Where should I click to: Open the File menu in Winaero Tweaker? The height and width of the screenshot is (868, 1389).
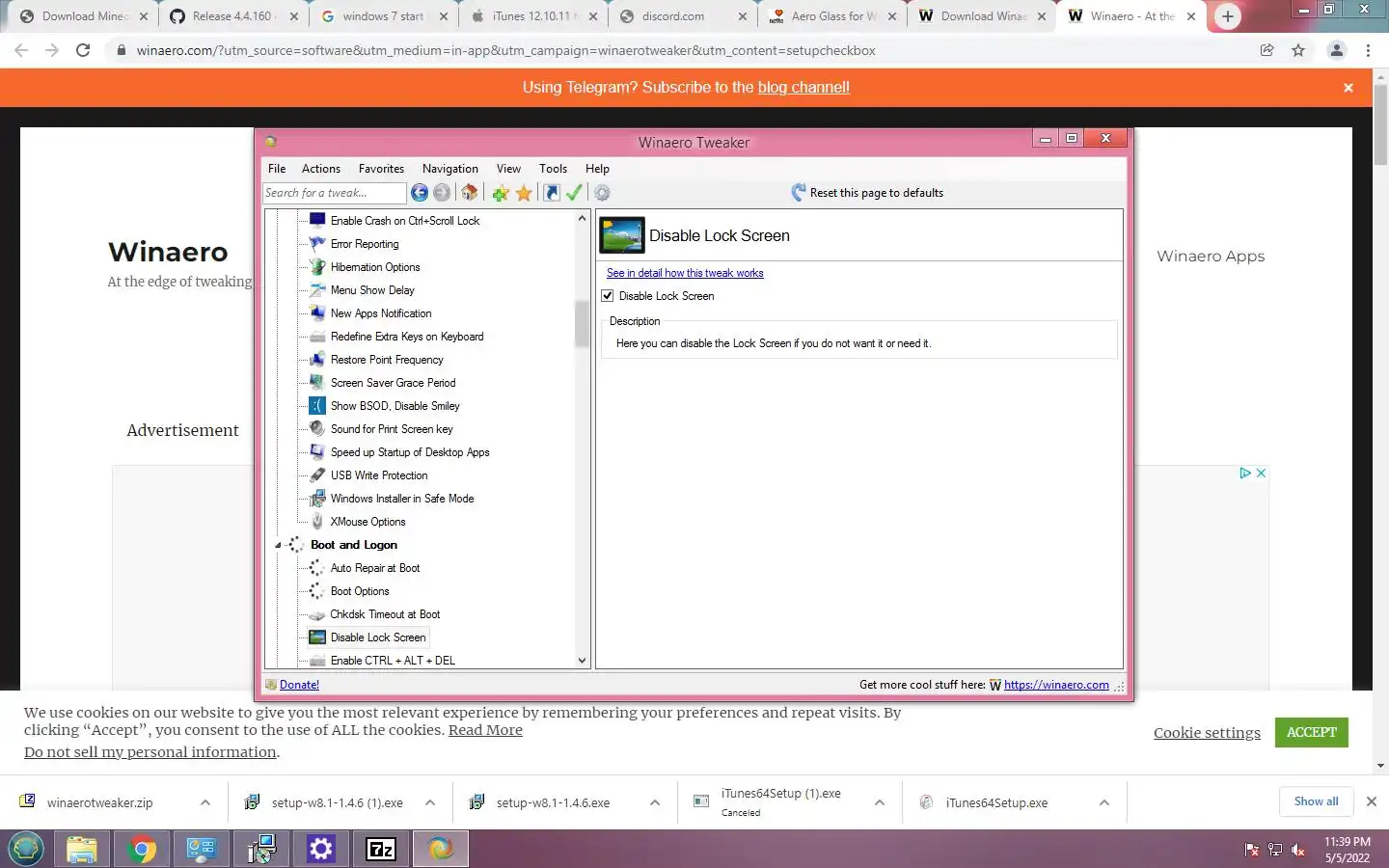[277, 169]
